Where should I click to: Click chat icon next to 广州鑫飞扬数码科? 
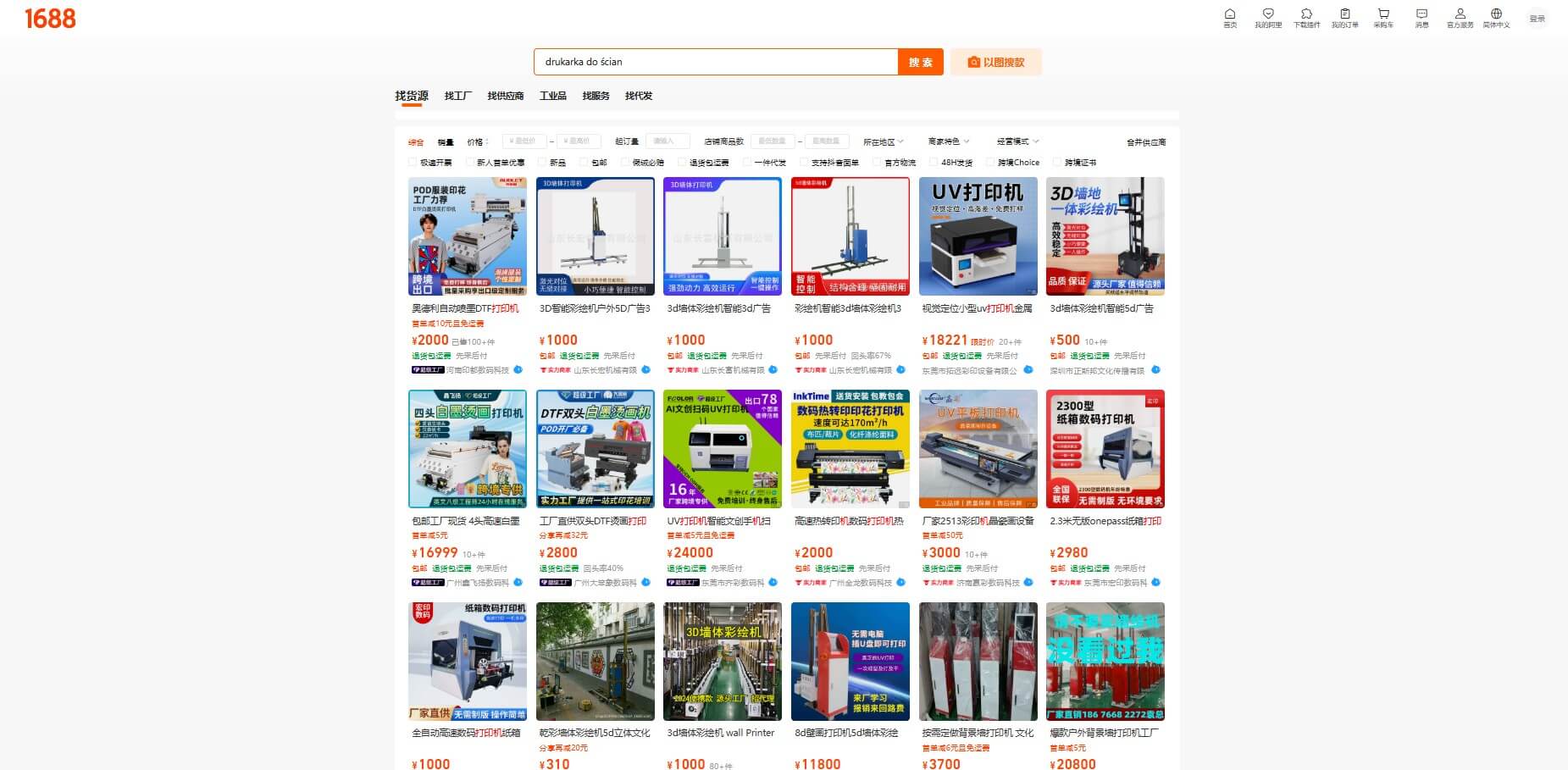tap(518, 583)
